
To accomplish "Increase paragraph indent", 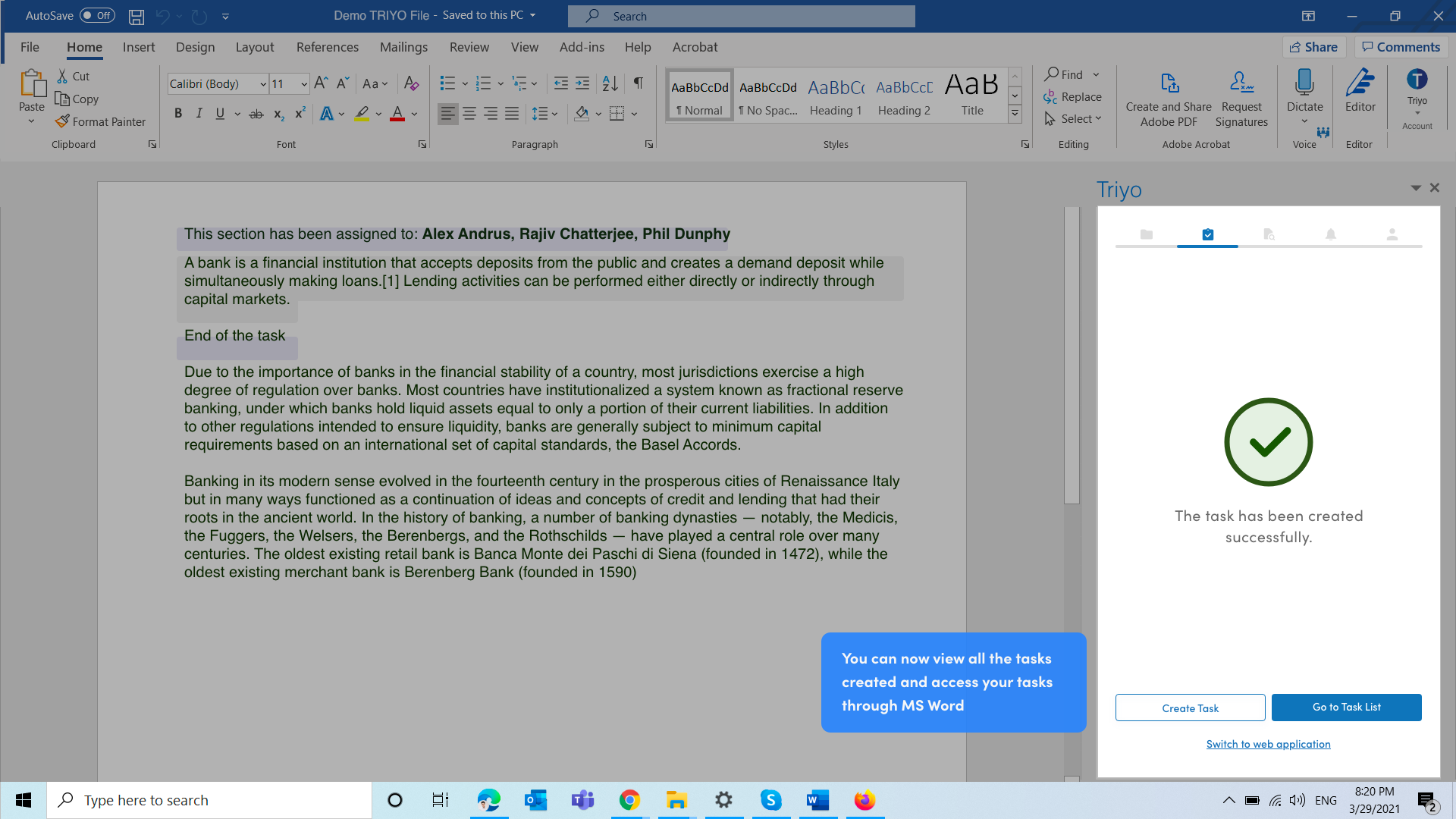I will (x=582, y=83).
